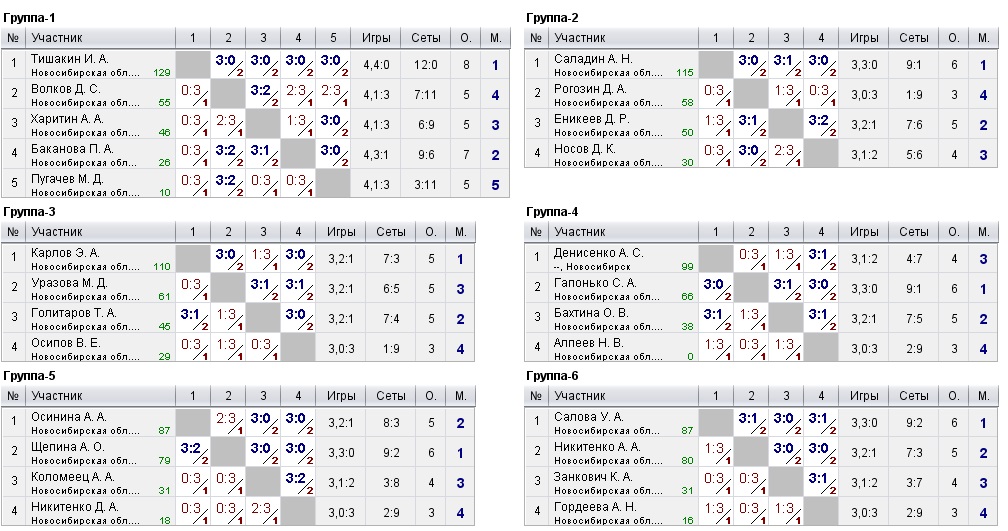Click participant Осинина А. А.
The height and width of the screenshot is (531, 1008).
coord(69,416)
